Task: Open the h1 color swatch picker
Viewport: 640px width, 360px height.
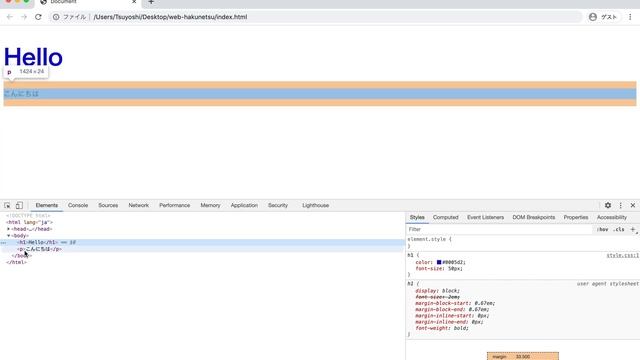Action: [439, 262]
